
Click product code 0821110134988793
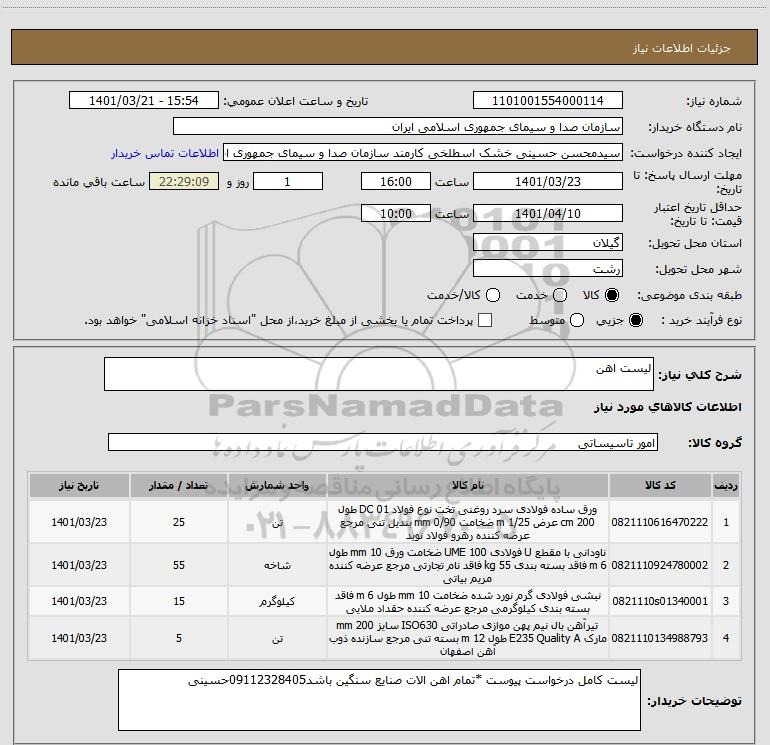coord(660,638)
